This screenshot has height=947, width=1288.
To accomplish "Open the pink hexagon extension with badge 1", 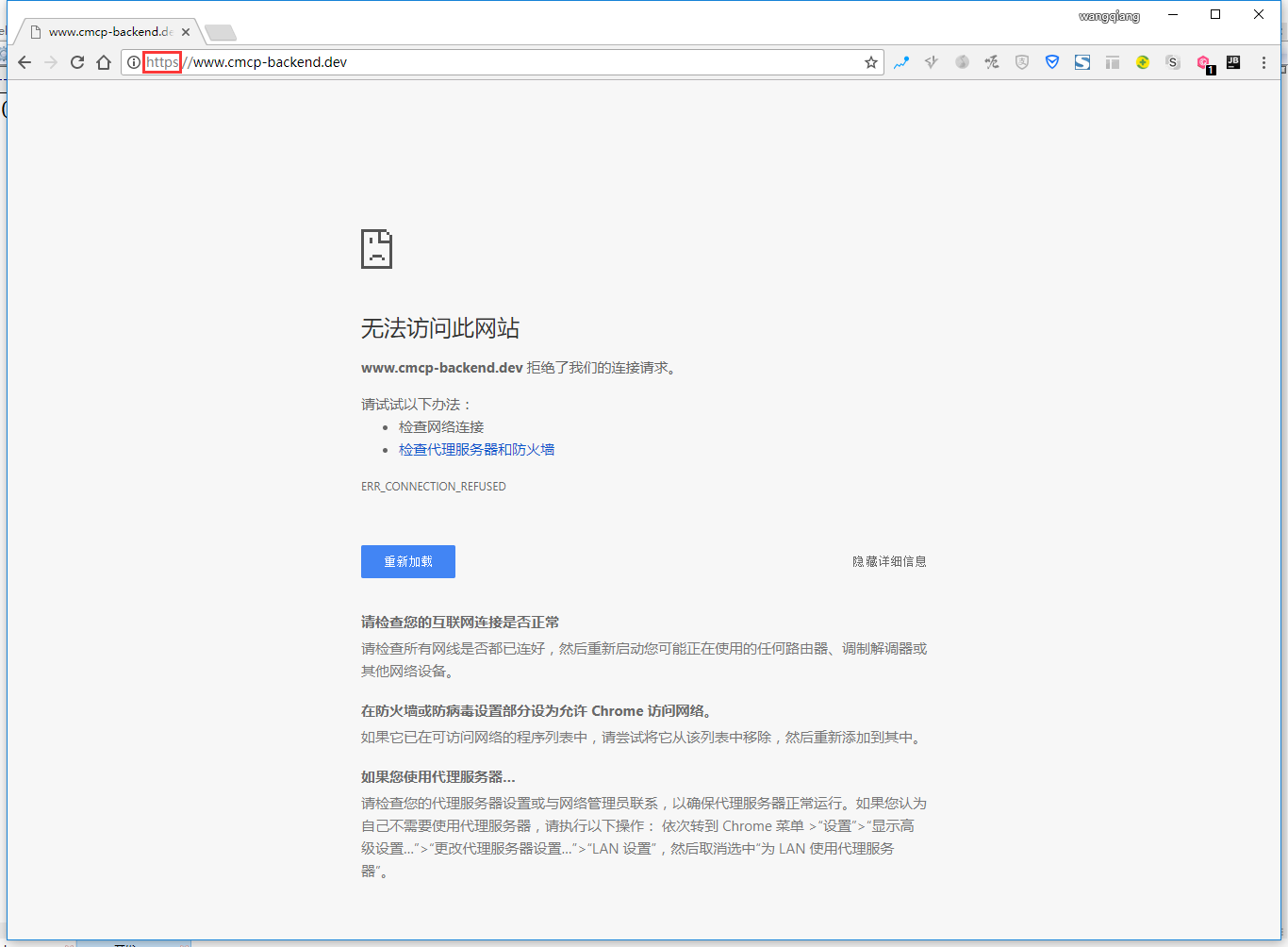I will (x=1204, y=63).
